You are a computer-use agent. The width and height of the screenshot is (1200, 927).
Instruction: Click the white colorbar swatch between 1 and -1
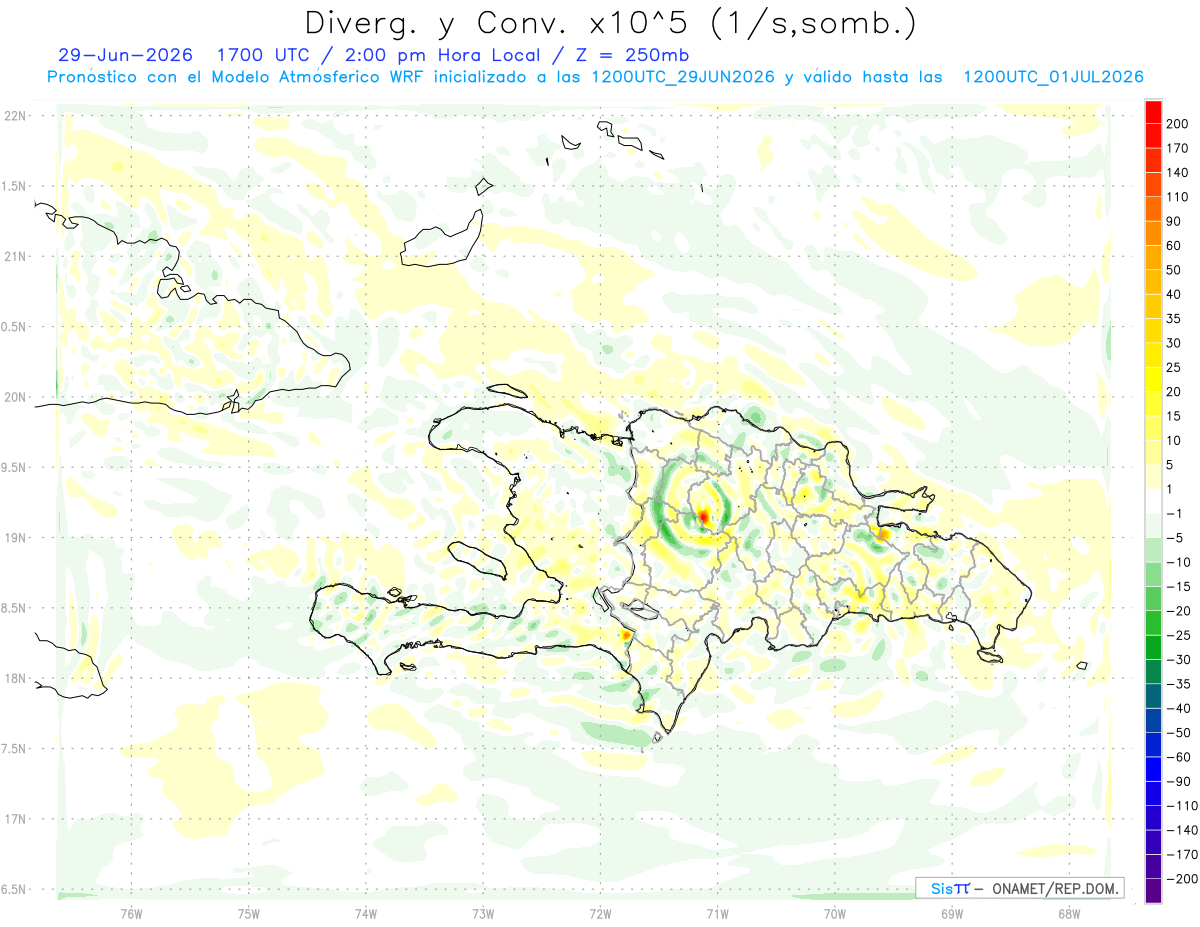1153,501
